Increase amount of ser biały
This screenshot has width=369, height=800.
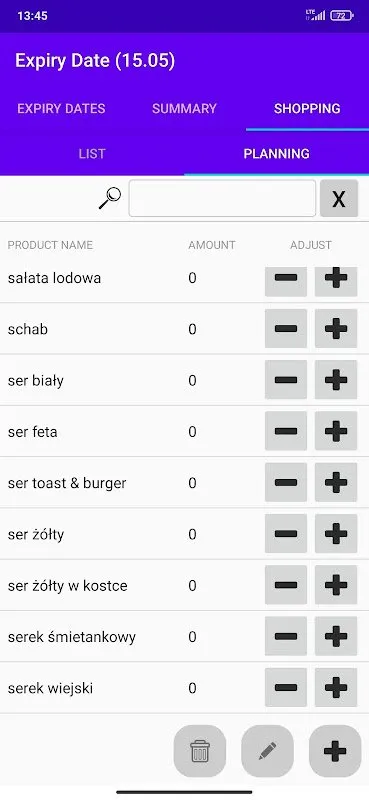(336, 380)
